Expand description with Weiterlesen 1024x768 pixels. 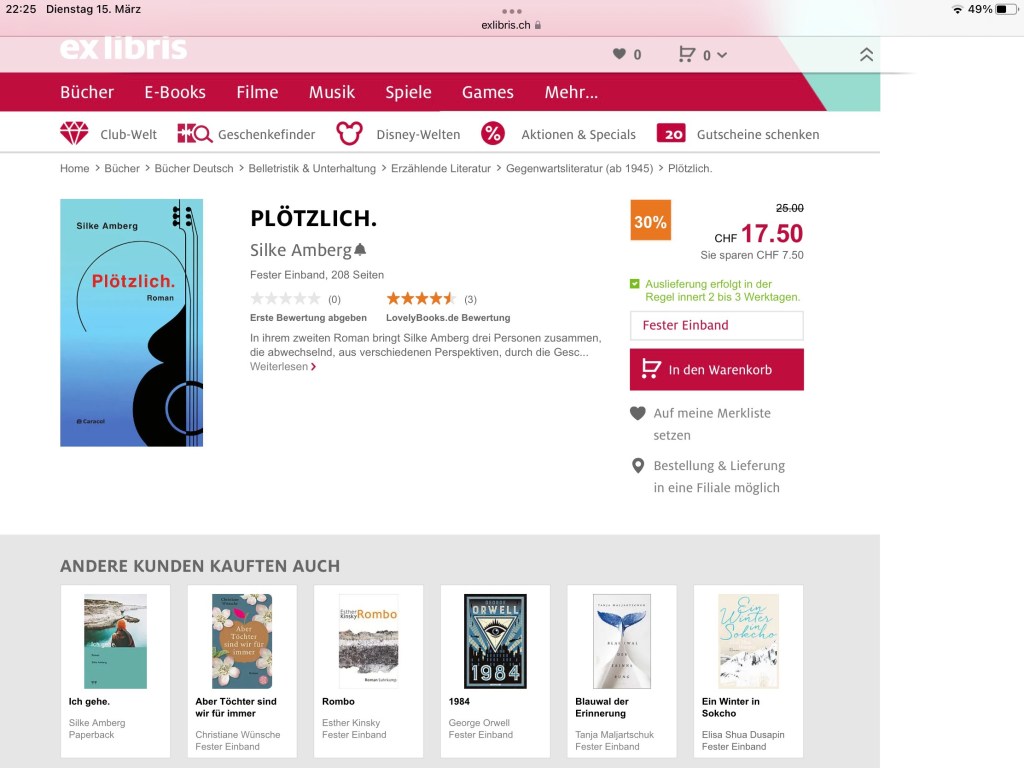(x=283, y=367)
